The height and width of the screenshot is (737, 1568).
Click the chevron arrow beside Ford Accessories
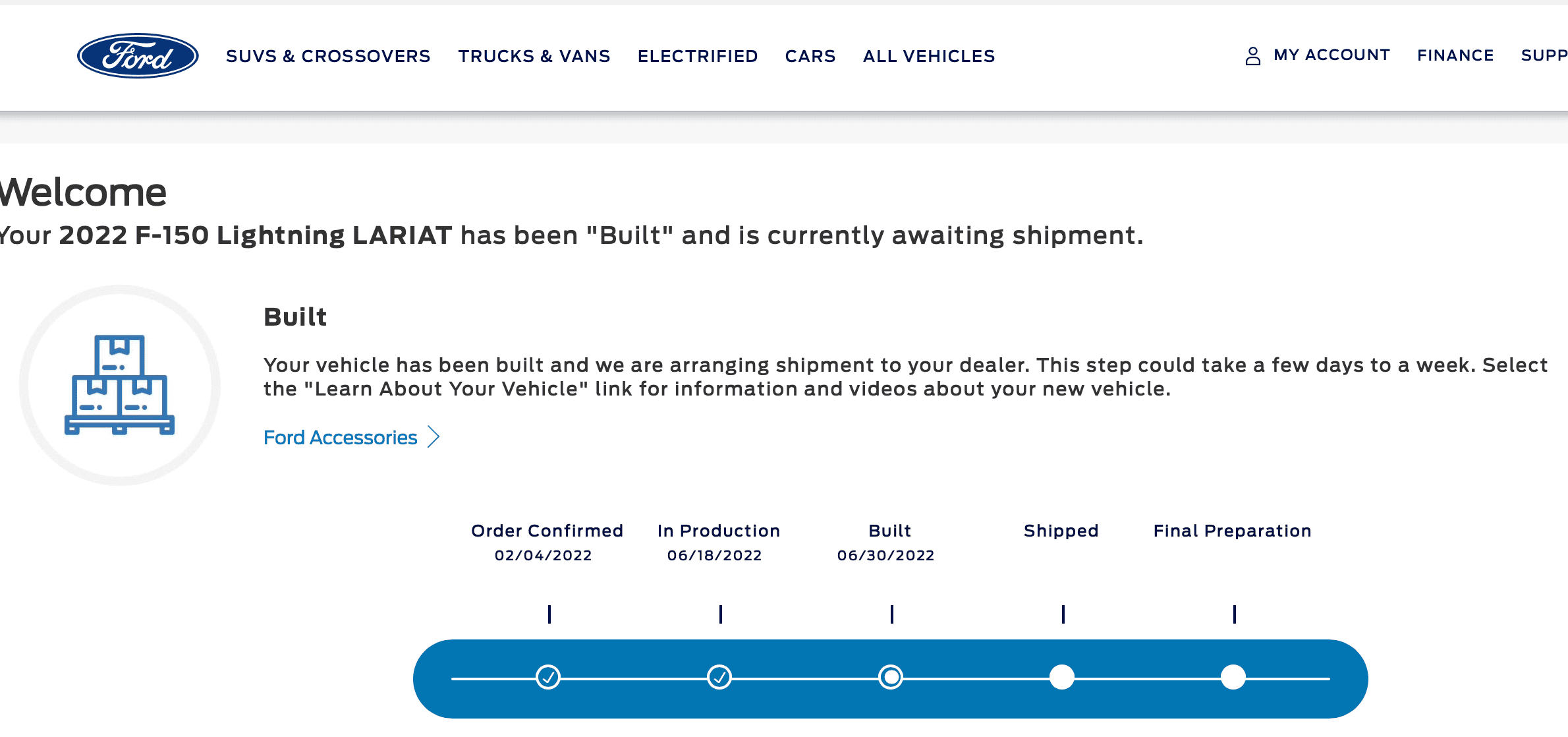click(434, 437)
